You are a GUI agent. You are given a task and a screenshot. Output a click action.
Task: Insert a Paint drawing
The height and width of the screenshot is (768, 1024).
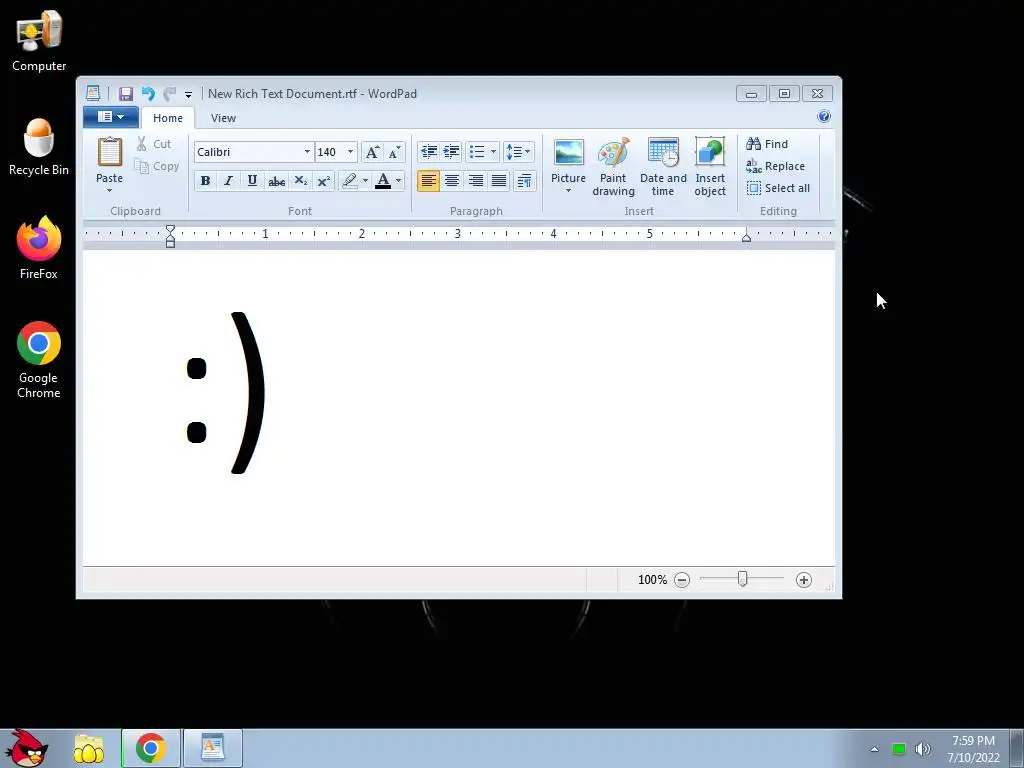(613, 167)
